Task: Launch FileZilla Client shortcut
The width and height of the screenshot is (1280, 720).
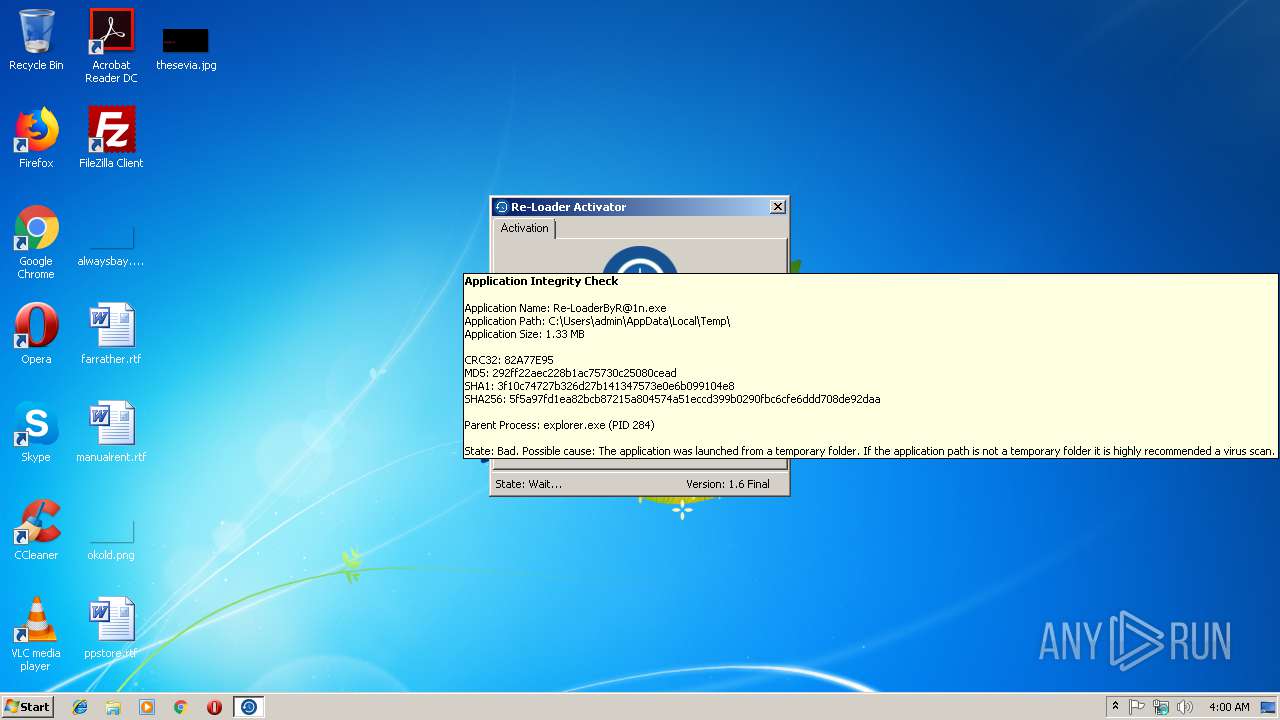Action: [x=111, y=138]
